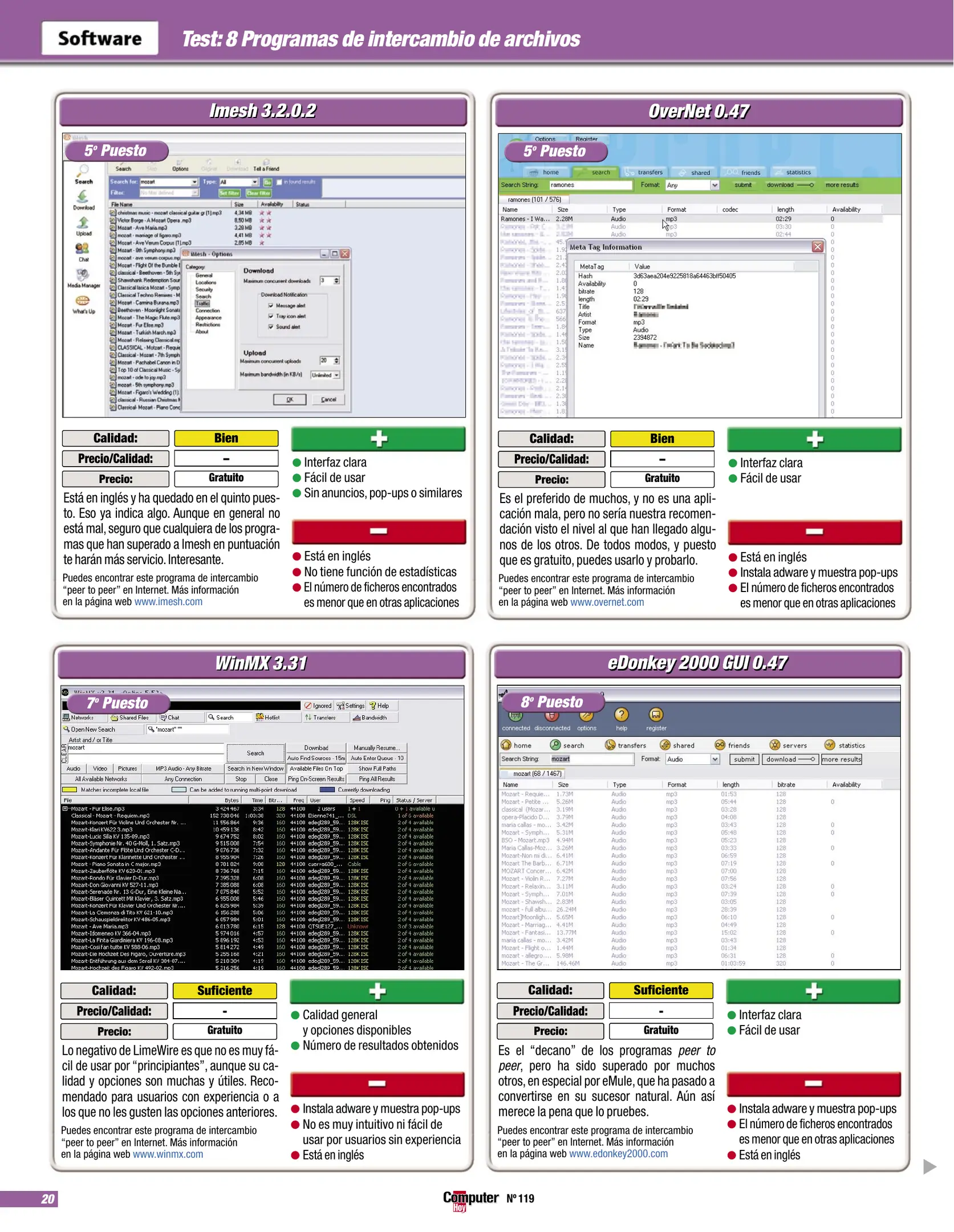Open the eDonkey help icon
The image size is (954, 1232).
coord(621,715)
